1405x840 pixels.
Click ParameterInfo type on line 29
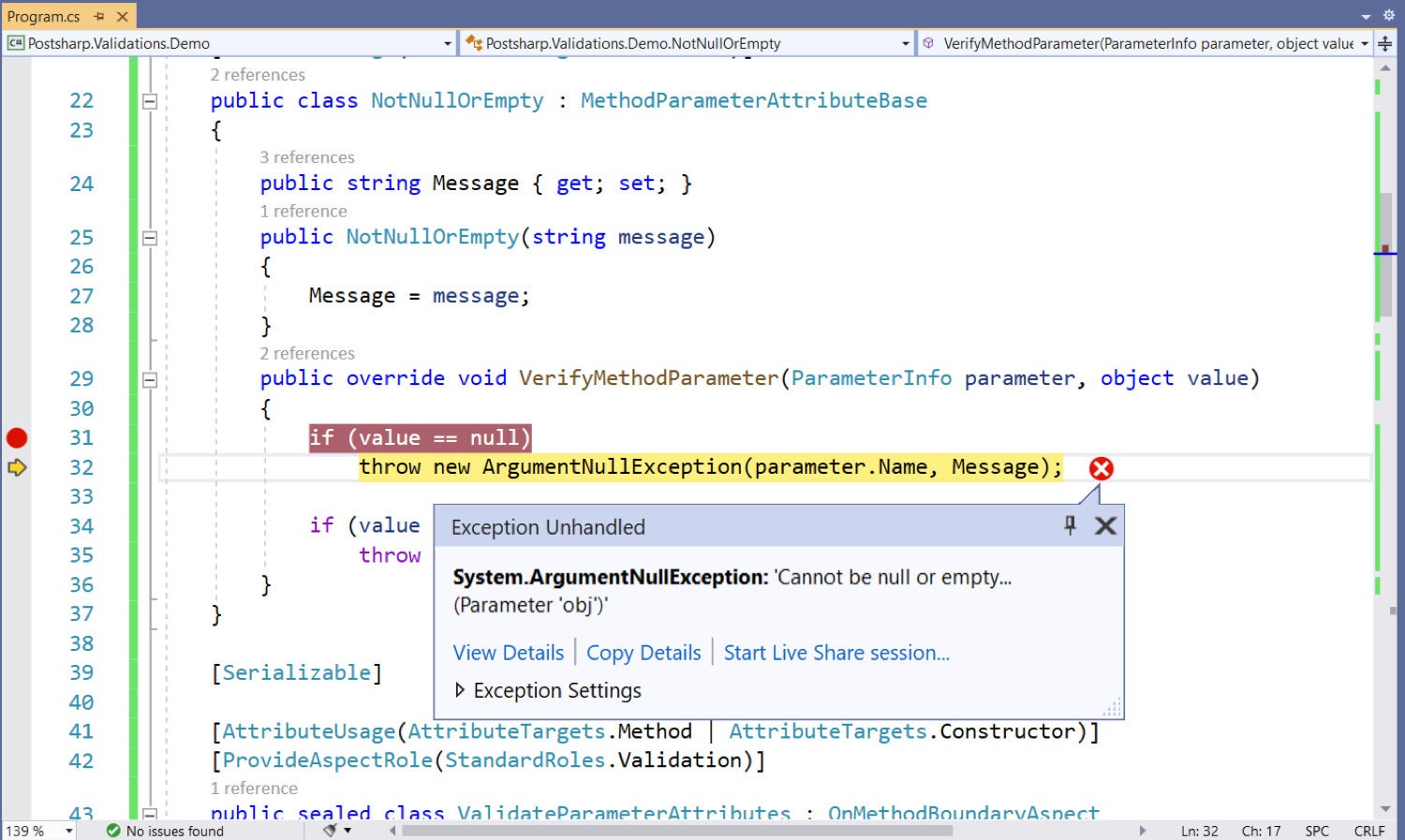(871, 378)
